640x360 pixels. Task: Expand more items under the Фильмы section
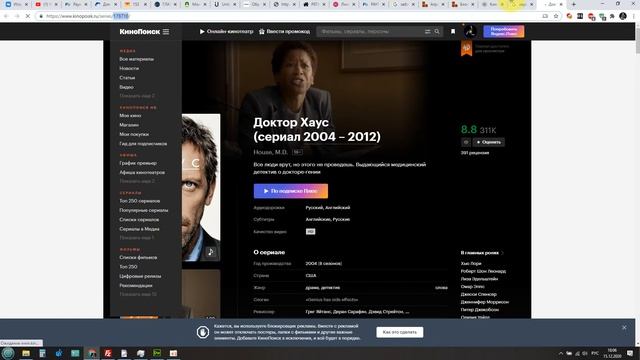point(138,294)
